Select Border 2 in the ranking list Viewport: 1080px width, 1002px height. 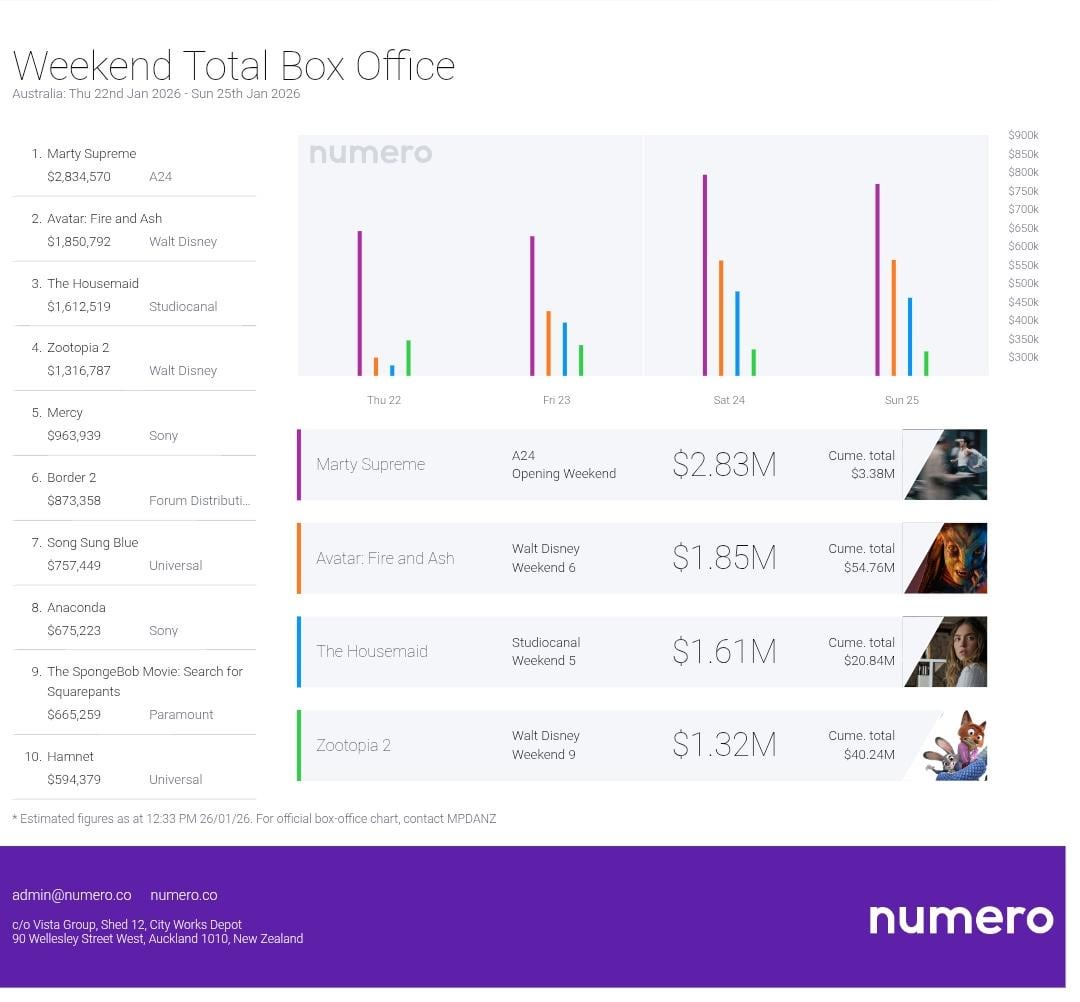71,478
